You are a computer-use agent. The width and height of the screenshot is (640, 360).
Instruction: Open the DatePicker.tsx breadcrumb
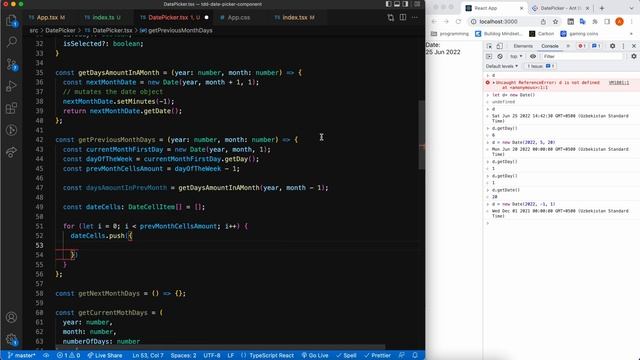[109, 31]
